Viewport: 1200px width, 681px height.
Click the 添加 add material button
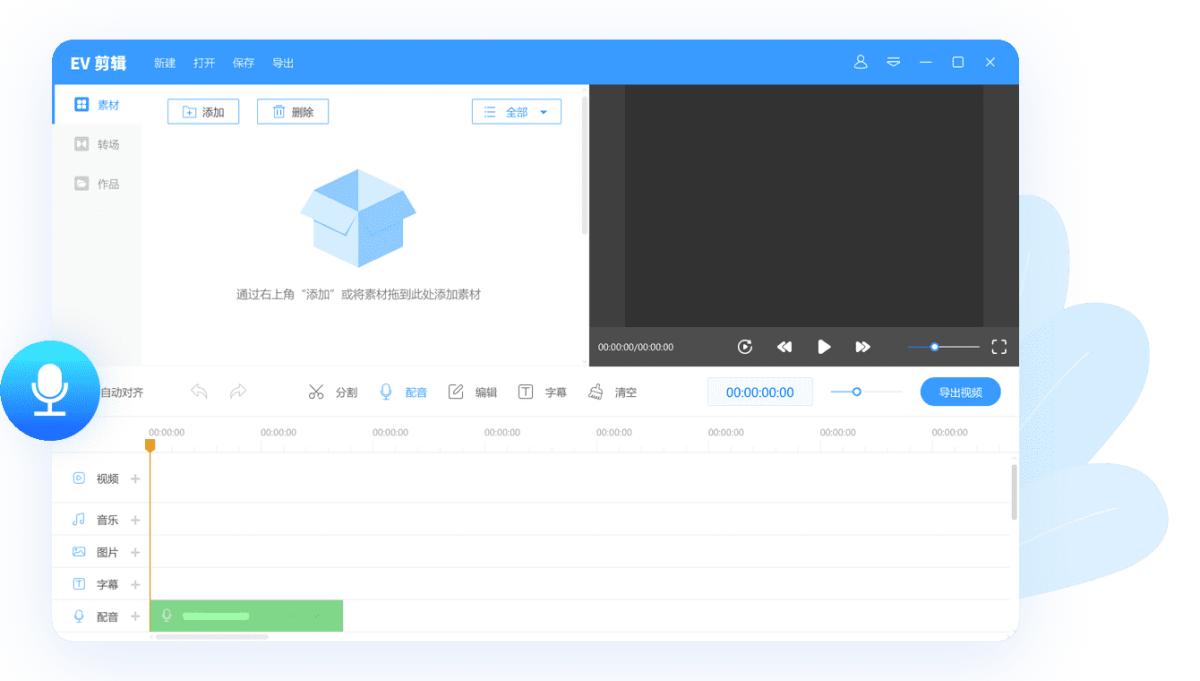(203, 112)
